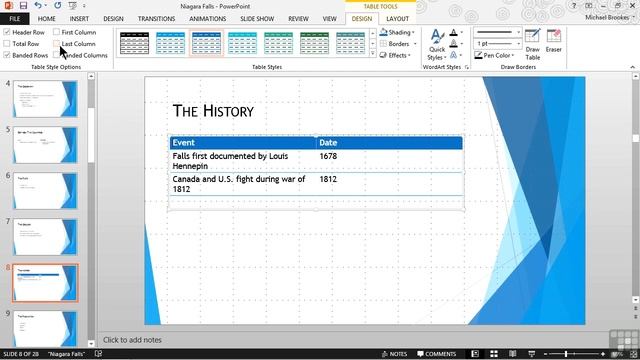Redo the last action
The height and width of the screenshot is (360, 640).
tap(58, 6)
